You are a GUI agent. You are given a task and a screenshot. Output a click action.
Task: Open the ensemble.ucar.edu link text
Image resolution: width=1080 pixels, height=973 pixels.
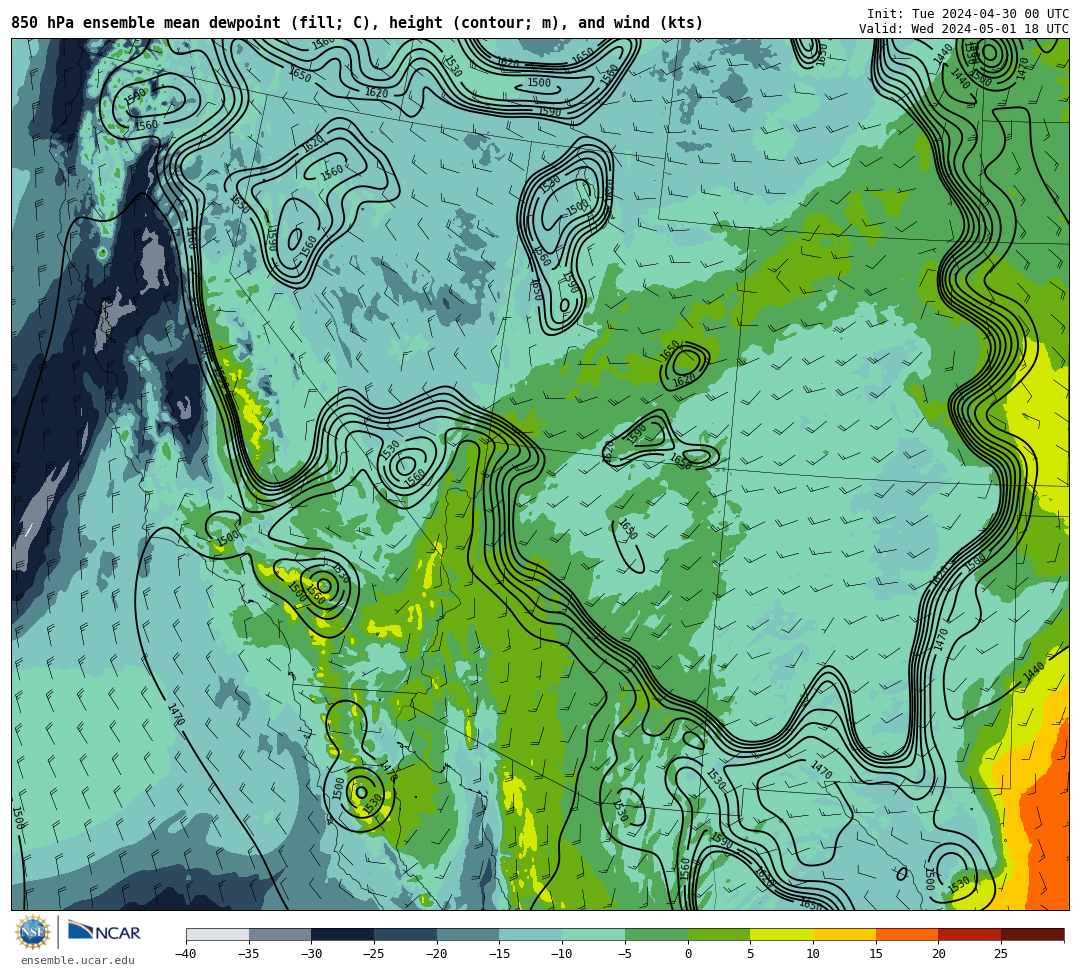[x=78, y=960]
